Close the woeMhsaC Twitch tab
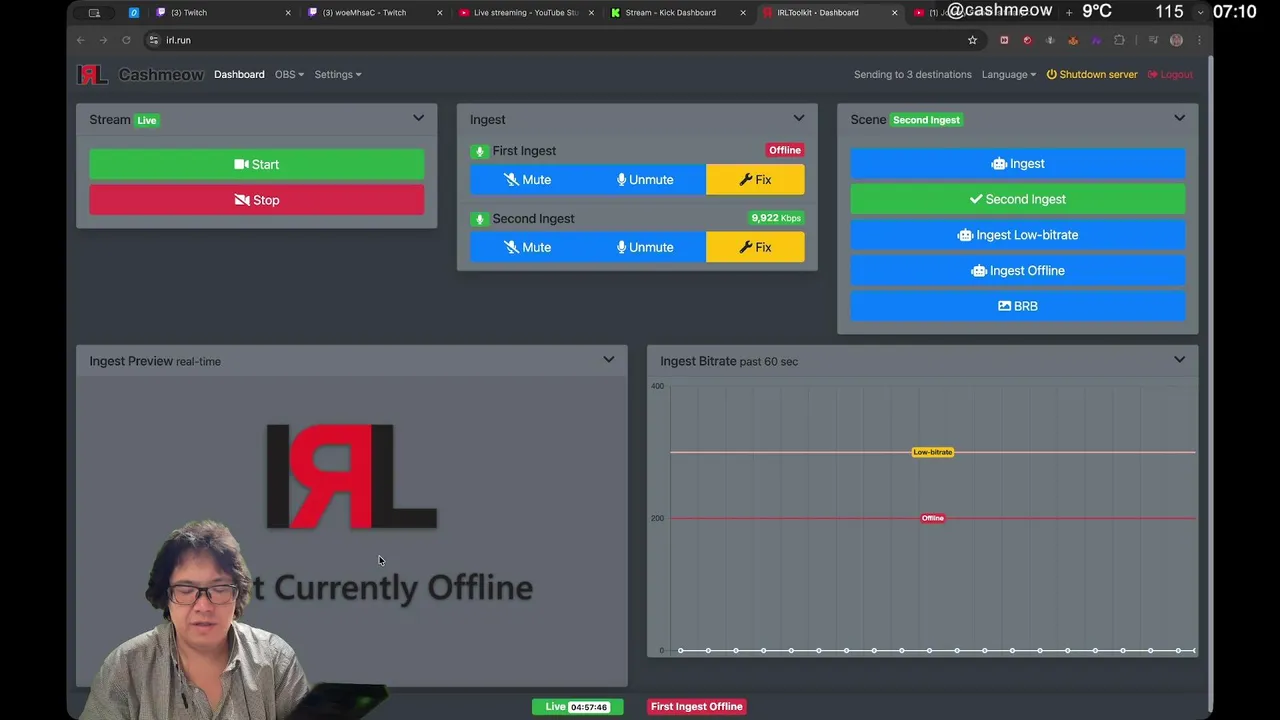 440,13
